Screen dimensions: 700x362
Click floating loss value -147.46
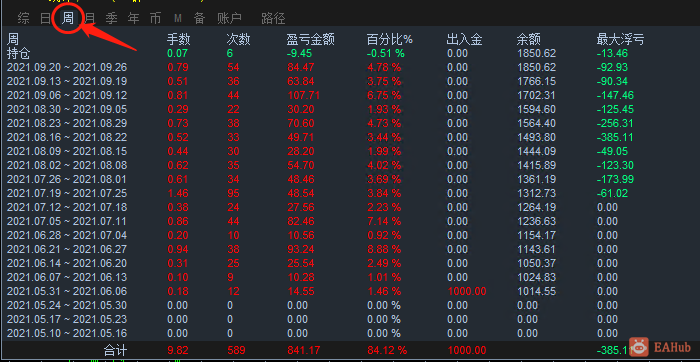point(615,96)
